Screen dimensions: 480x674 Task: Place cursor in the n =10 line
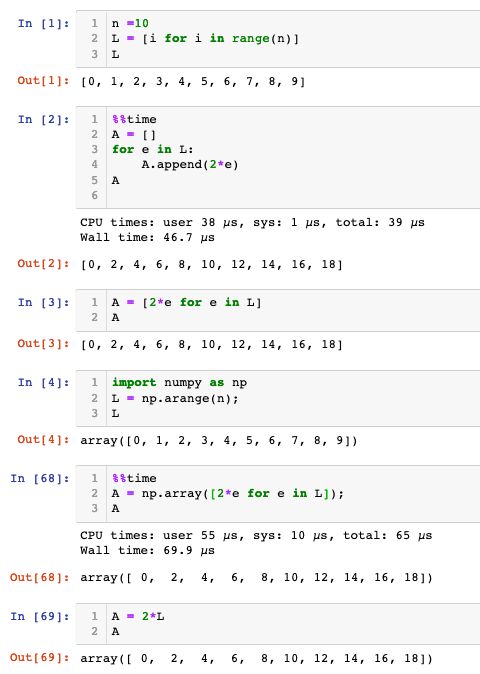[130, 23]
